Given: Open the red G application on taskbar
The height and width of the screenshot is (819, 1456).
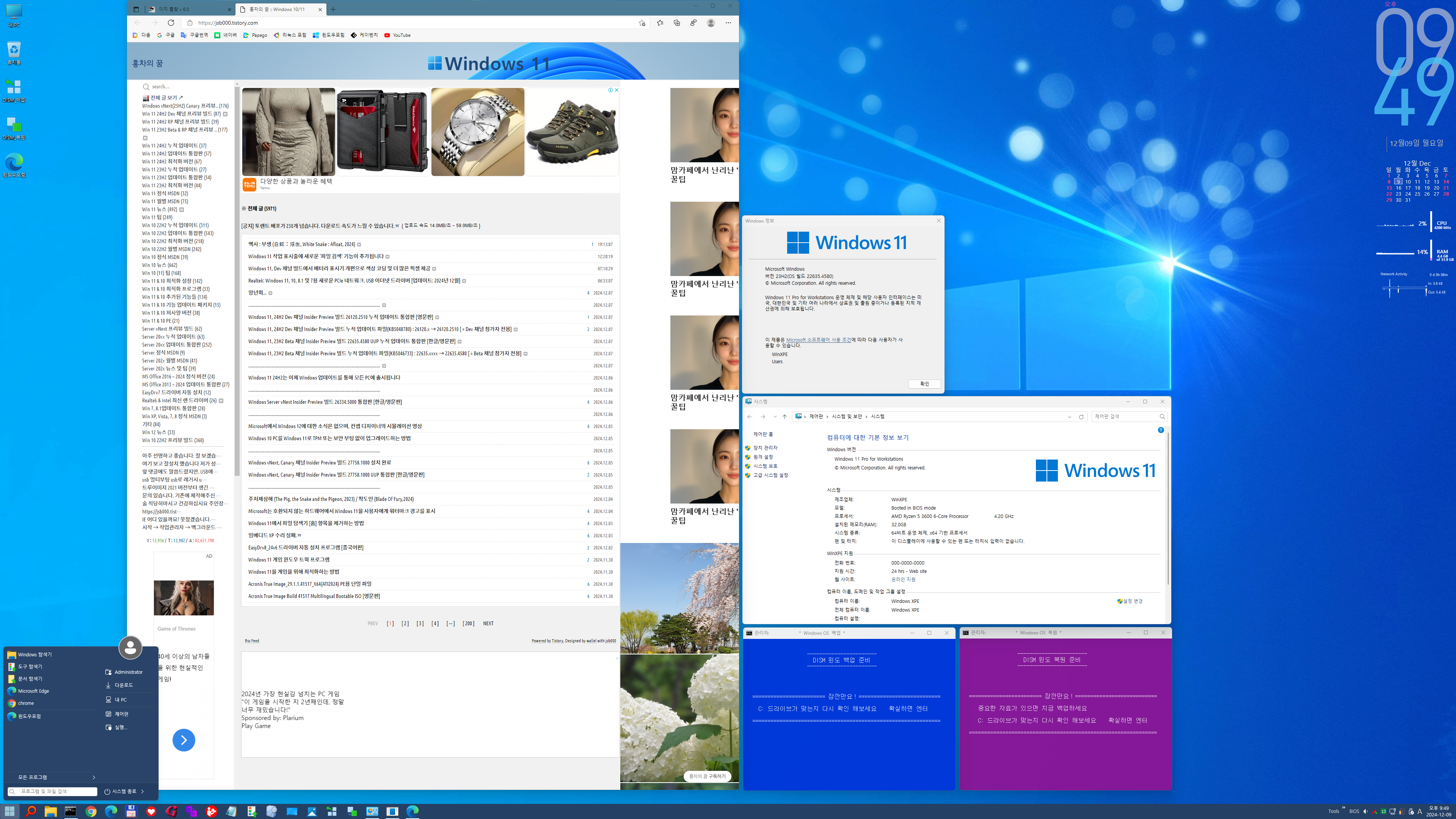Looking at the screenshot, I should [x=171, y=811].
